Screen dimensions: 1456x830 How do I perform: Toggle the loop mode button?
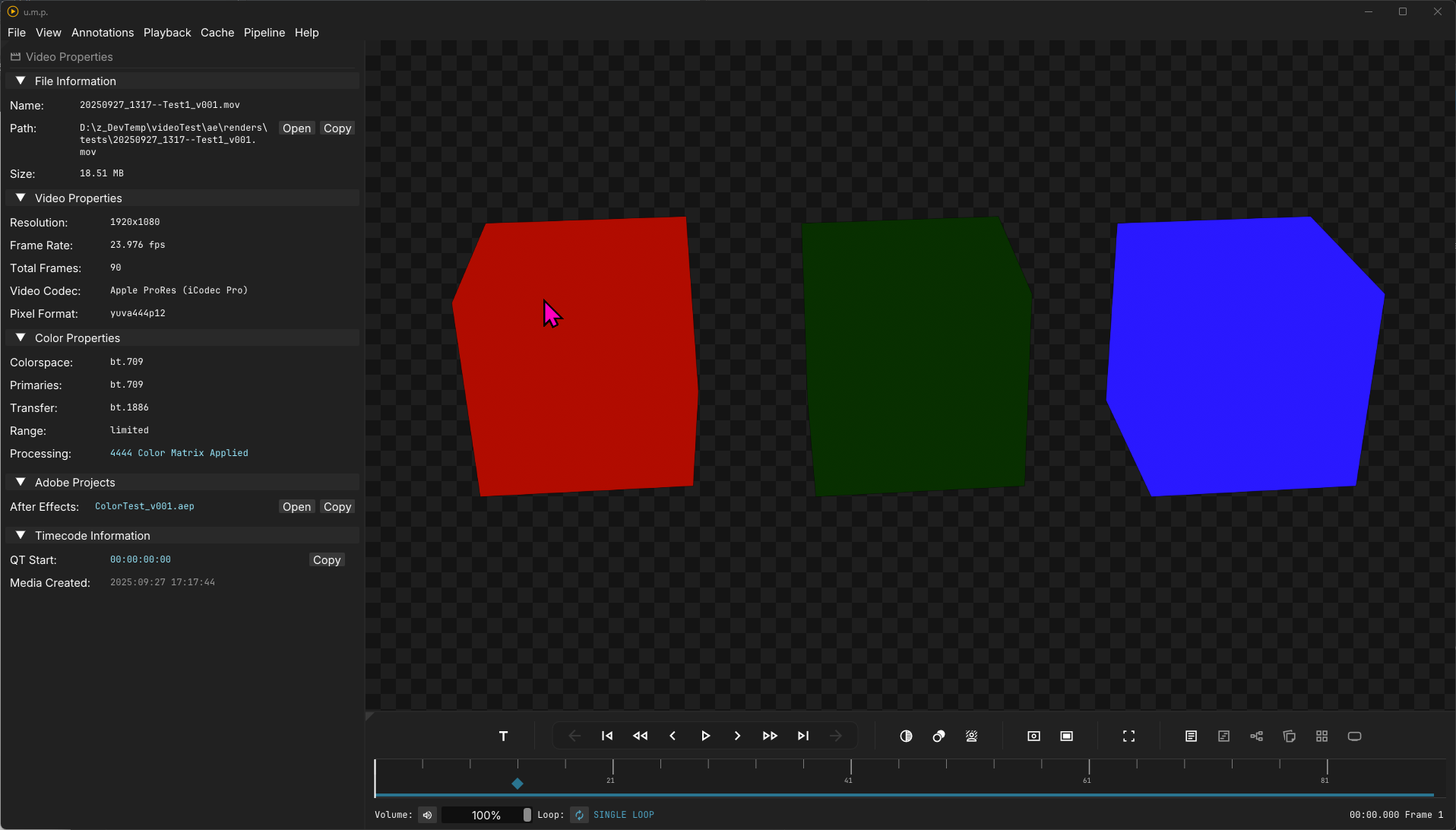point(579,815)
